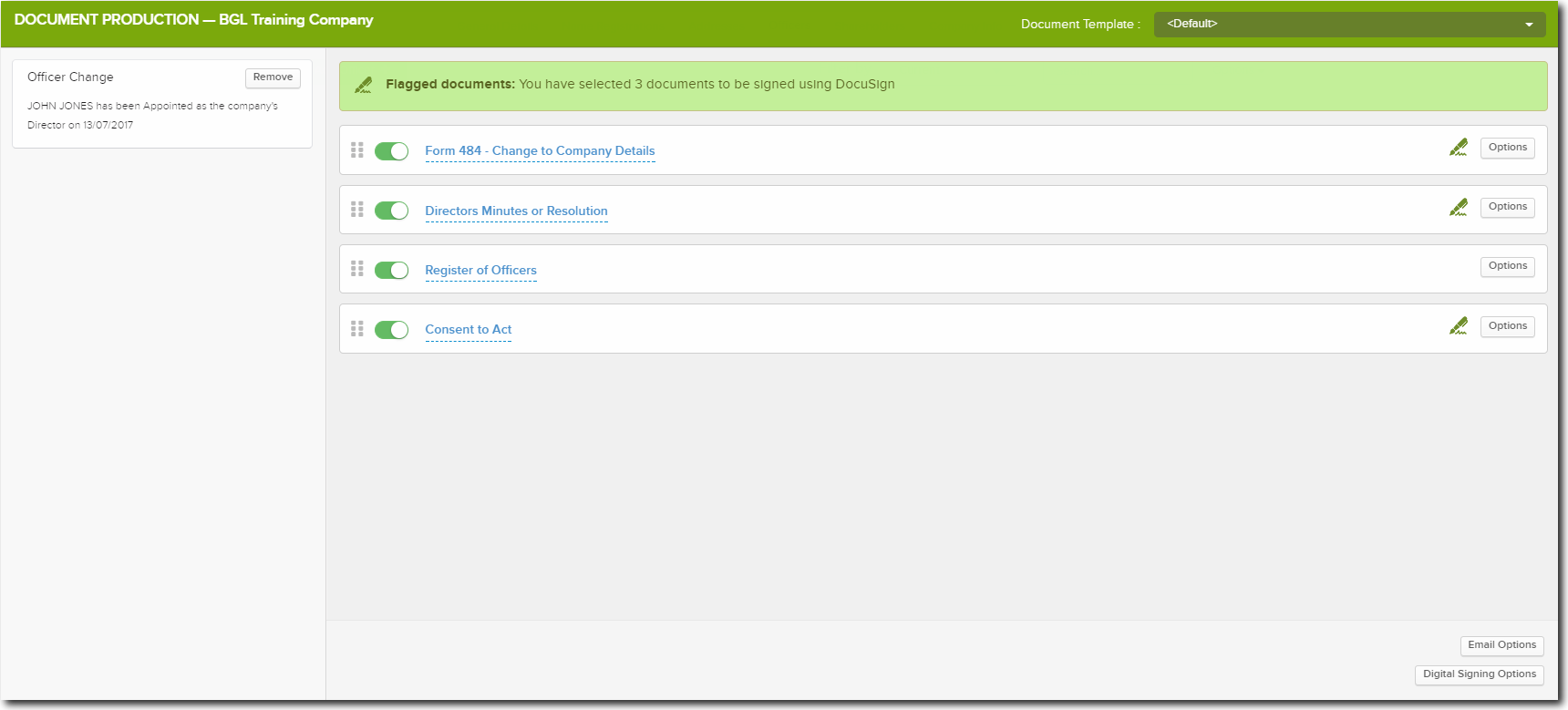The width and height of the screenshot is (1568, 710).
Task: Open Directors Minutes or Resolution link
Action: point(516,211)
